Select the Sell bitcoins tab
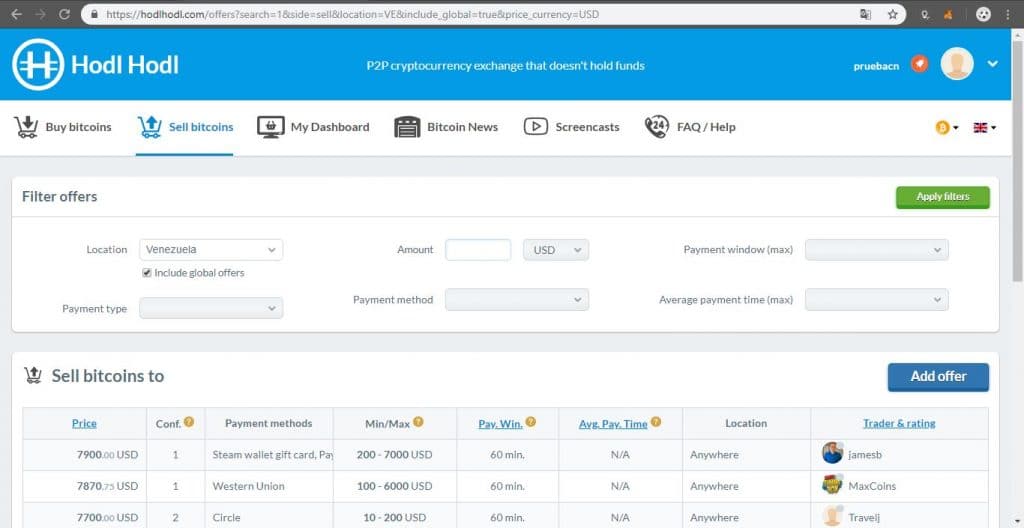The image size is (1024, 528). click(185, 127)
